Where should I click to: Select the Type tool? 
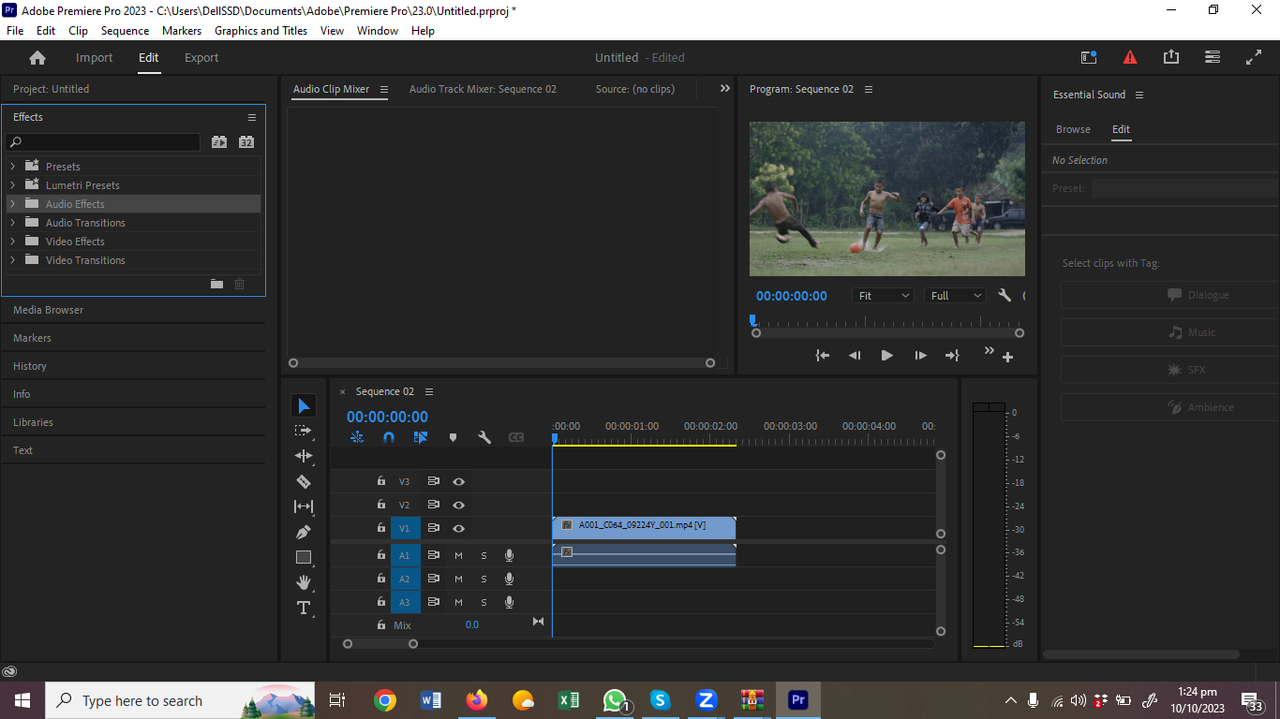pos(304,608)
